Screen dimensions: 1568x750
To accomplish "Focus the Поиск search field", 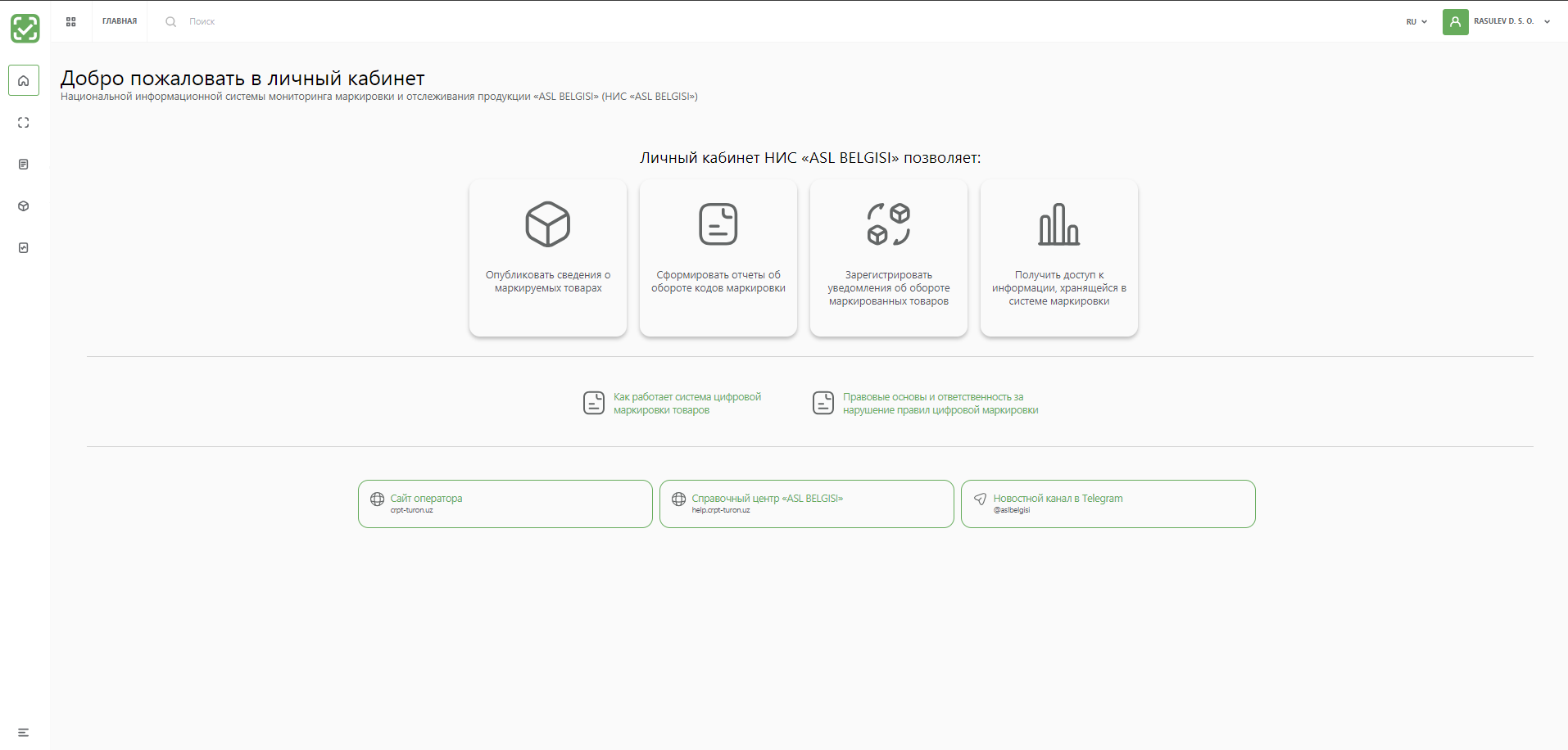I will coord(202,22).
